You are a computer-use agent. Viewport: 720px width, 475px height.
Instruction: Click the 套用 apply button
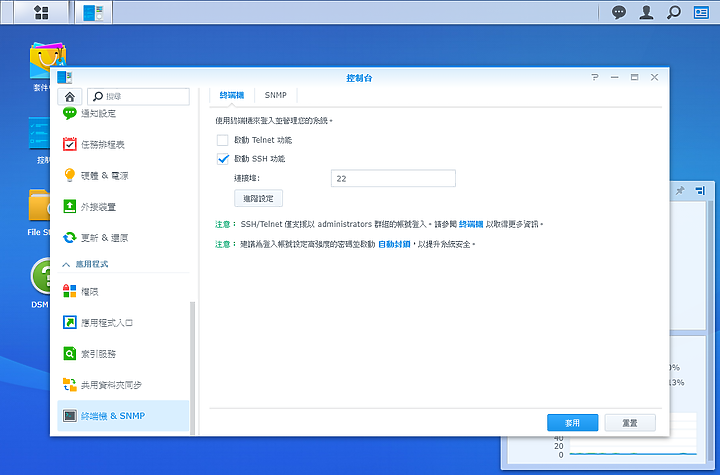click(573, 423)
